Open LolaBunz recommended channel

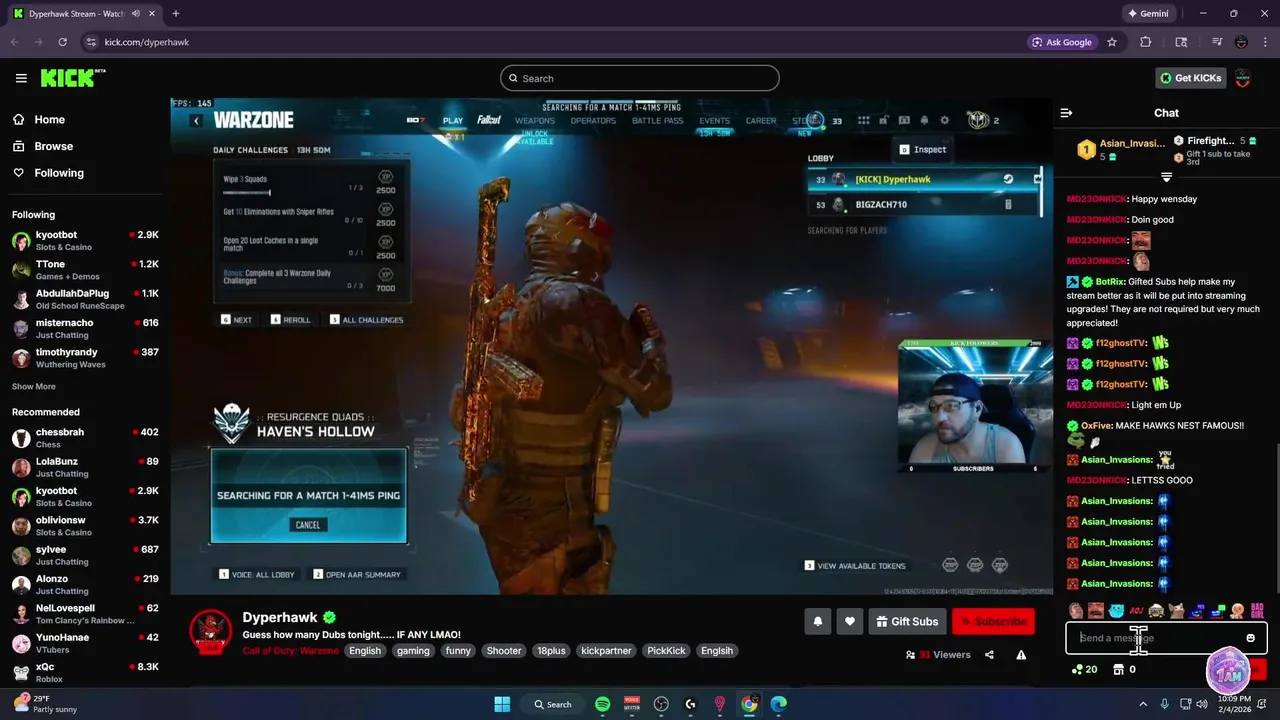click(x=85, y=467)
